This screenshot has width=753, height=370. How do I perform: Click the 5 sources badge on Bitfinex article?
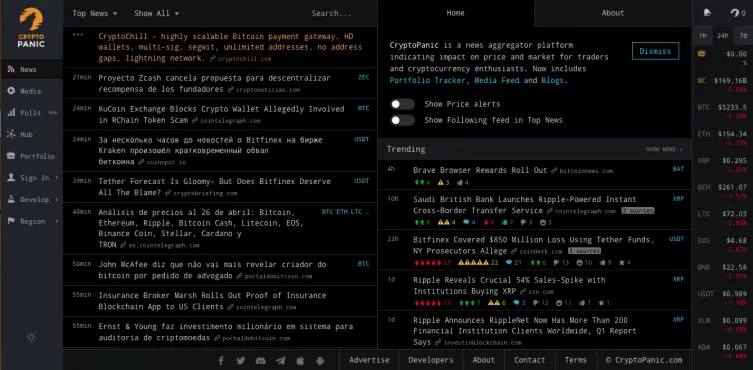point(584,251)
